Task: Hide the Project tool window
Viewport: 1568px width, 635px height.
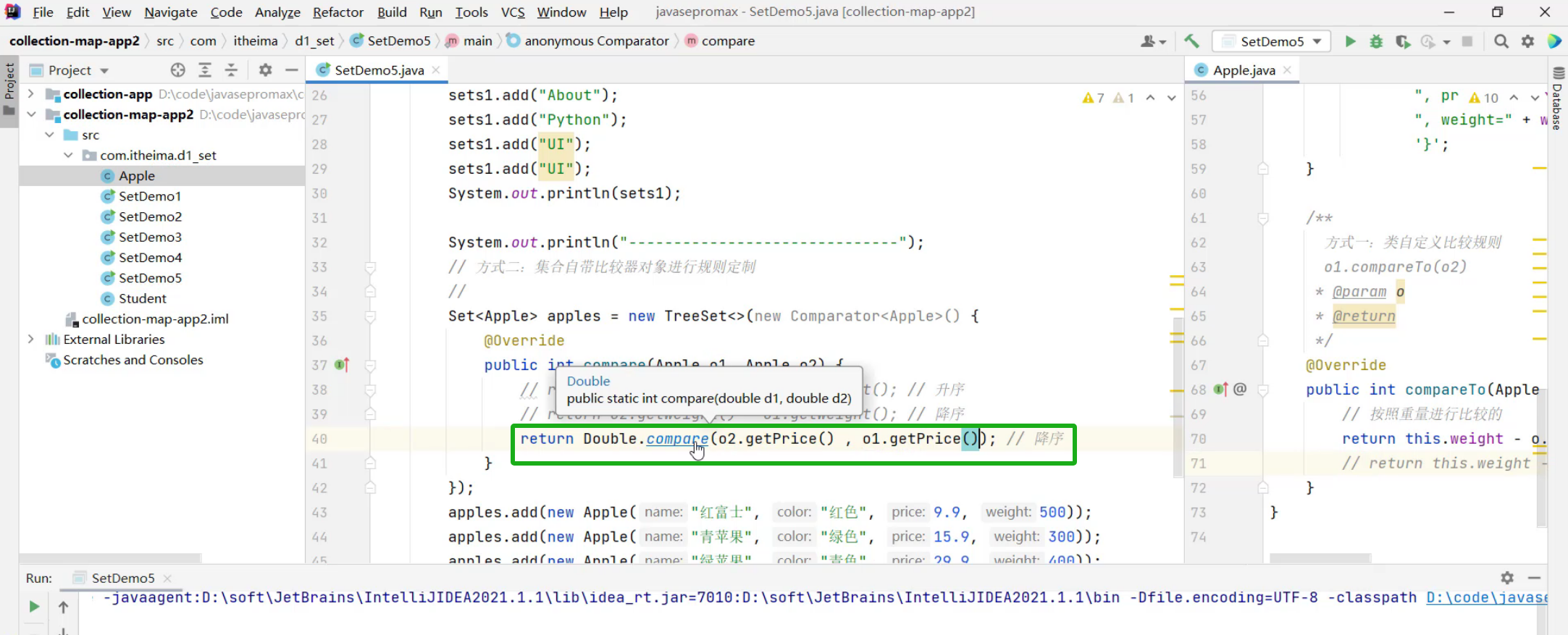Action: click(291, 70)
